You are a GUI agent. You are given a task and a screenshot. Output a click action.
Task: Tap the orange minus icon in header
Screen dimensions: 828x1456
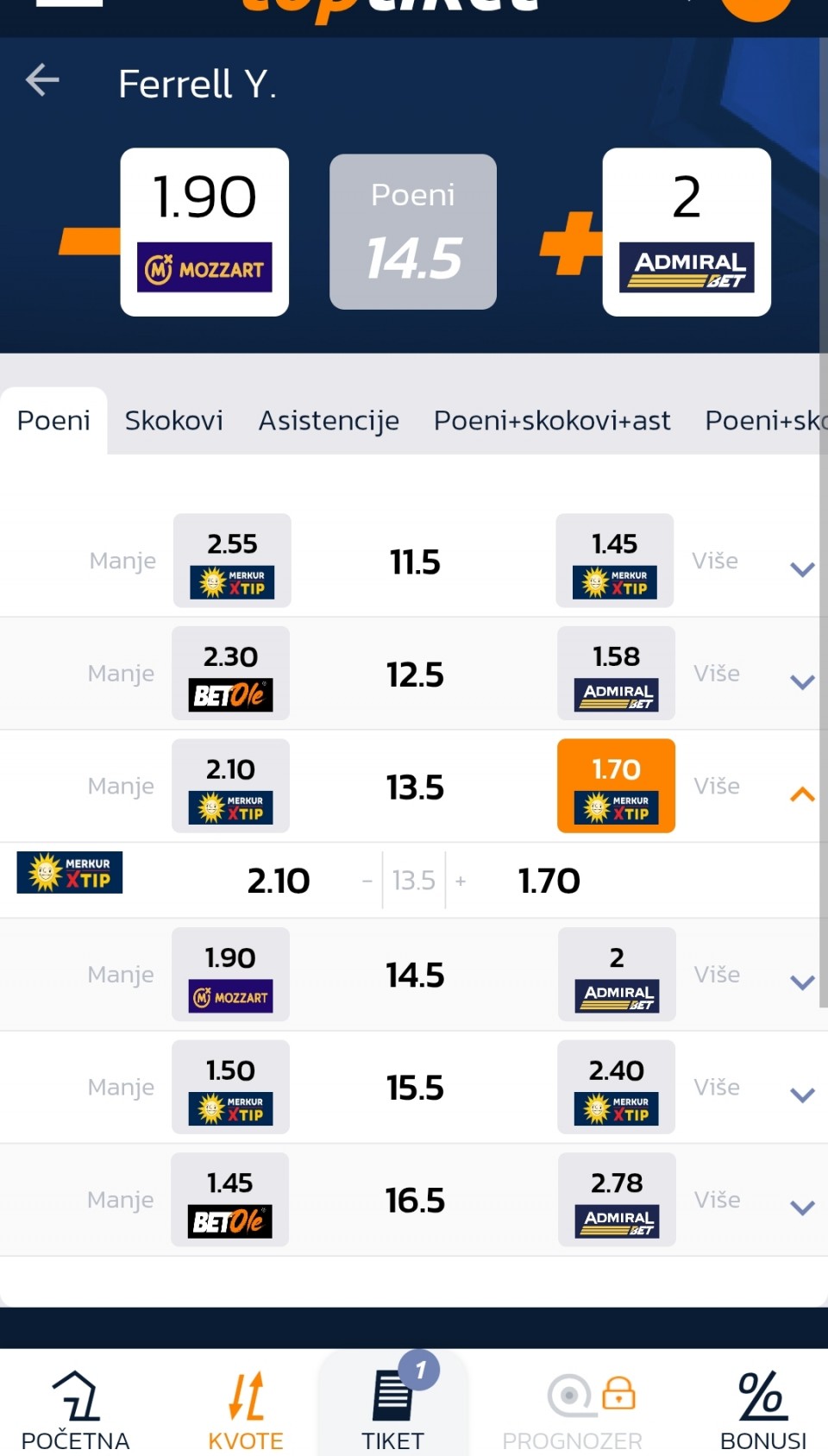coord(90,241)
